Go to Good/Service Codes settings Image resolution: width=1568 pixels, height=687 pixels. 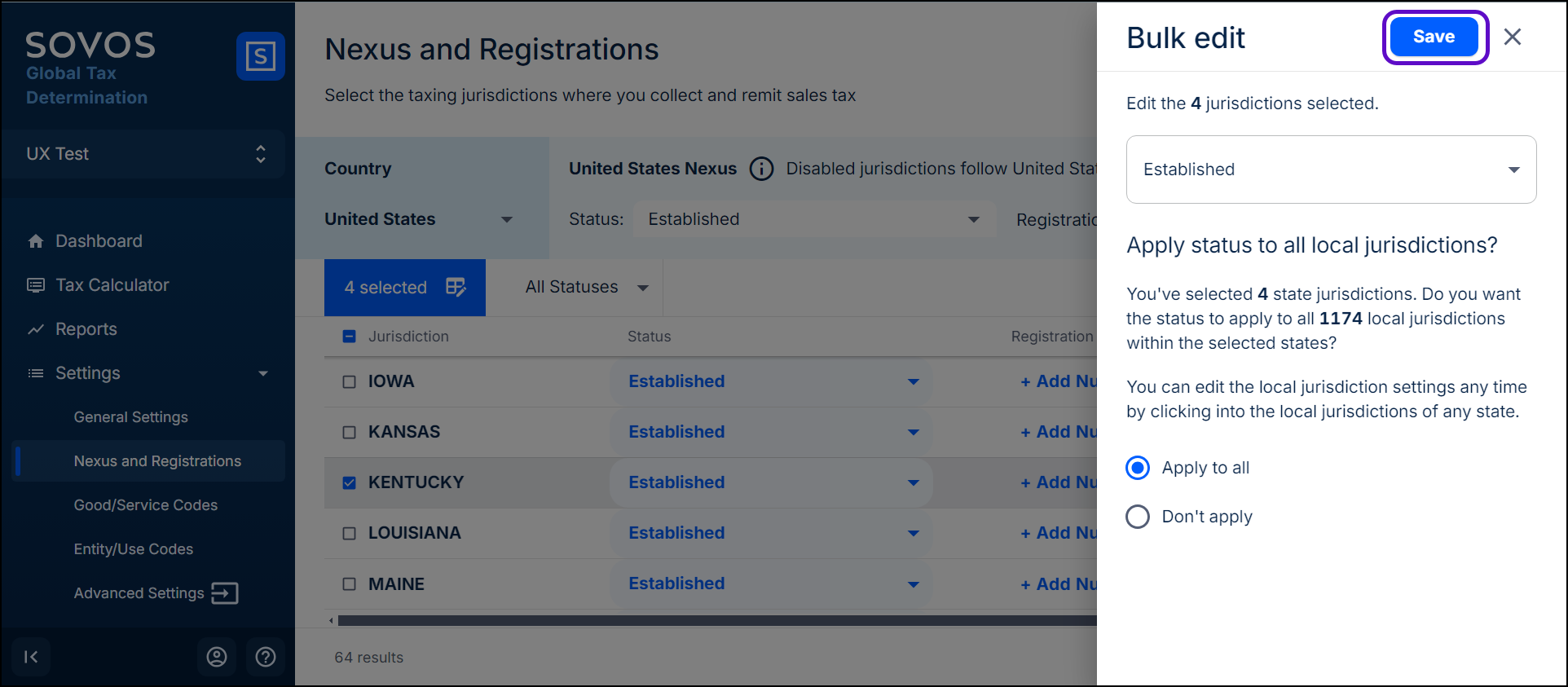click(146, 505)
